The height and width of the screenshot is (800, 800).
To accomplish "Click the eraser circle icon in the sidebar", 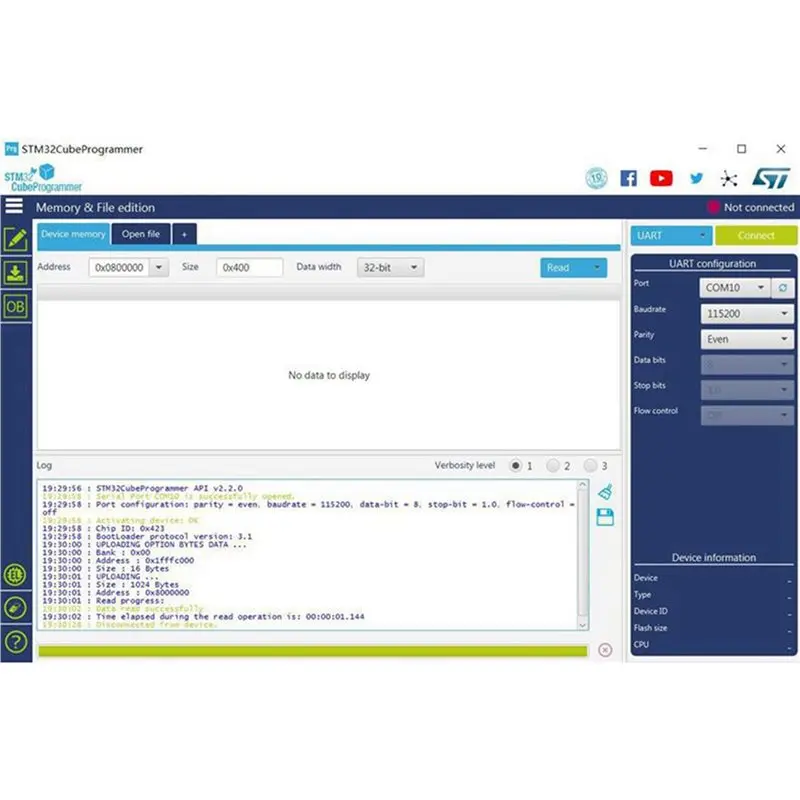I will click(x=15, y=608).
